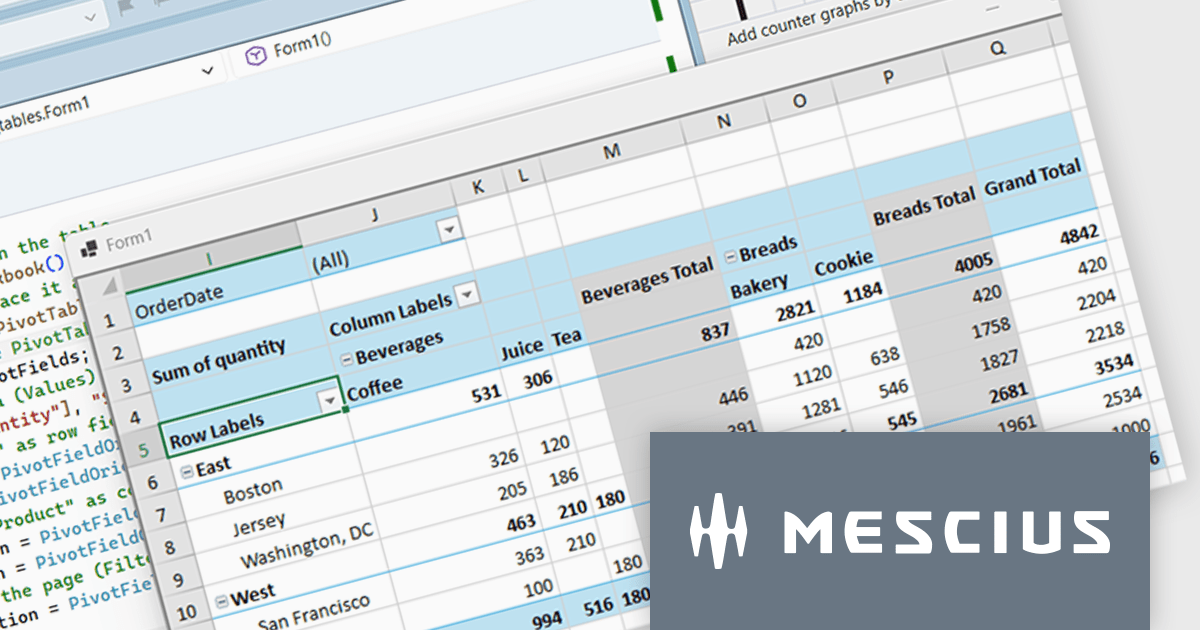Open the Column Labels filter dropdown

[466, 295]
